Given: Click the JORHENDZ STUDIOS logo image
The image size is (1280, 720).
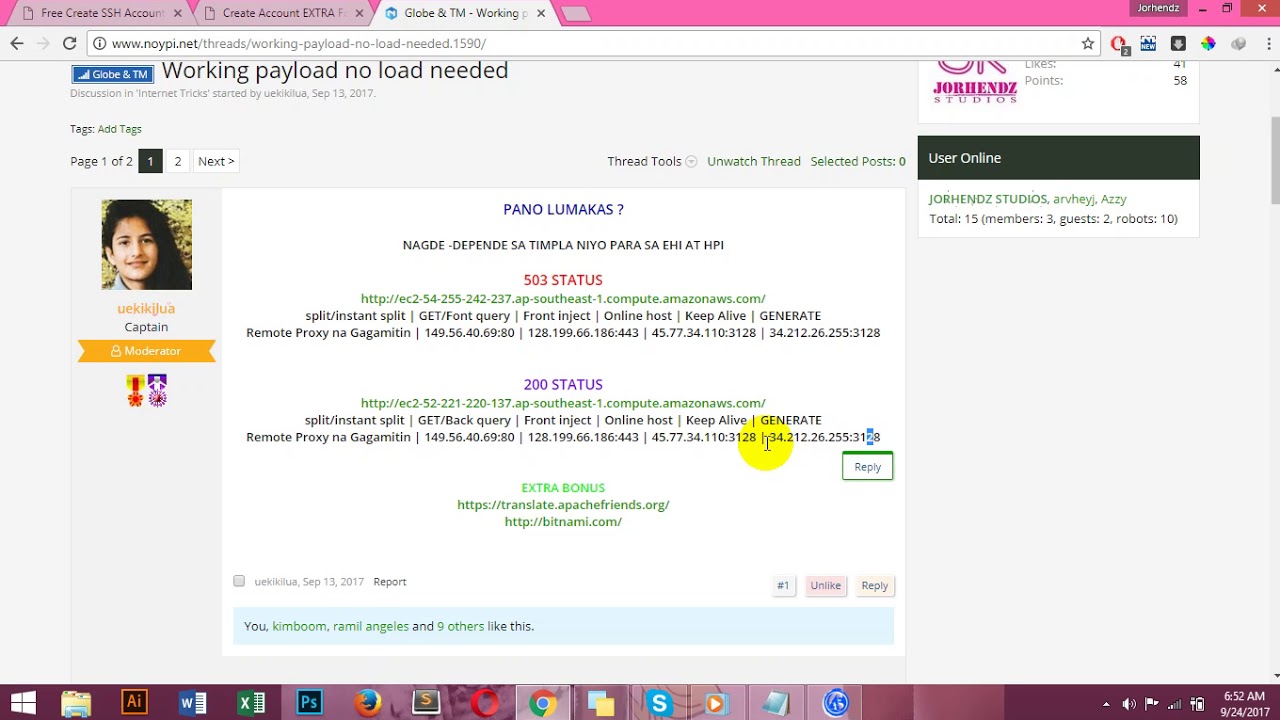Looking at the screenshot, I should pyautogui.click(x=975, y=82).
